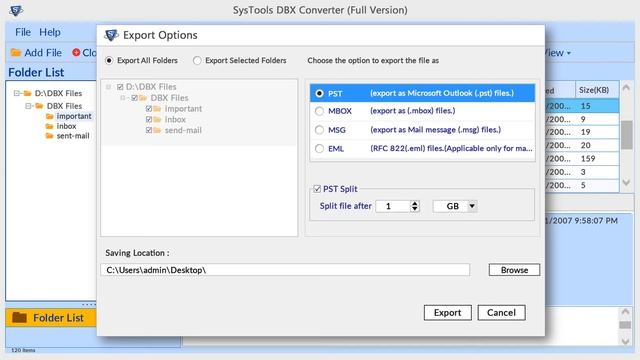Click the sent-mail folder icon in Folder List
This screenshot has height=360, width=640.
pos(50,136)
